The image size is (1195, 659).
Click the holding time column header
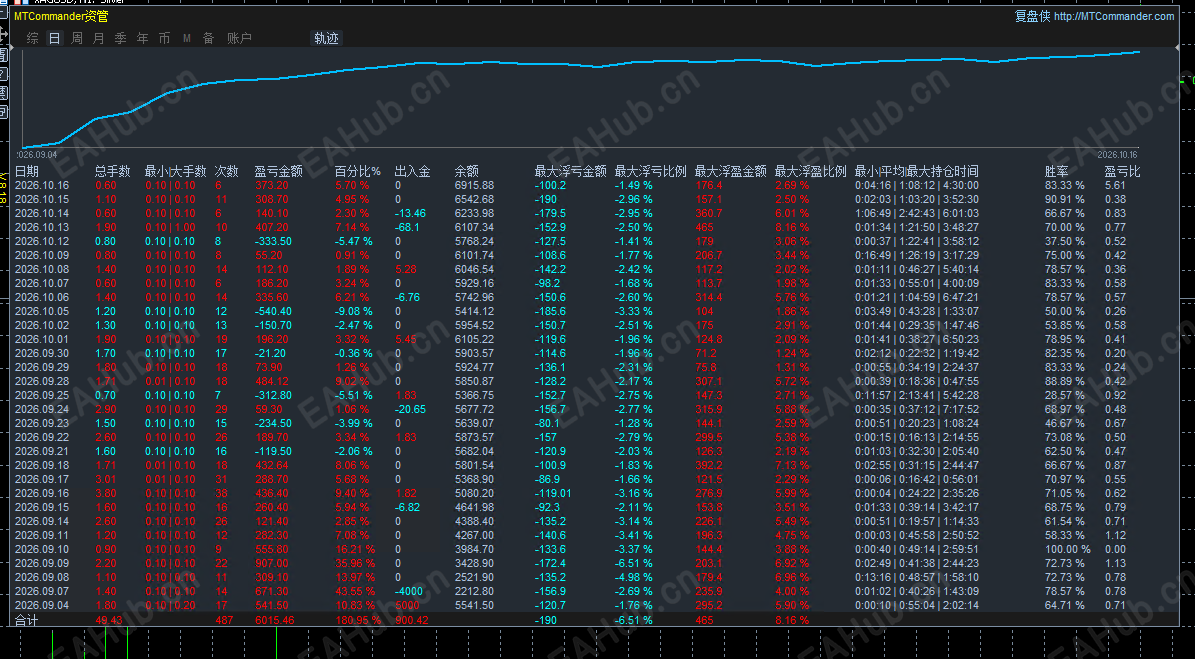pos(916,171)
